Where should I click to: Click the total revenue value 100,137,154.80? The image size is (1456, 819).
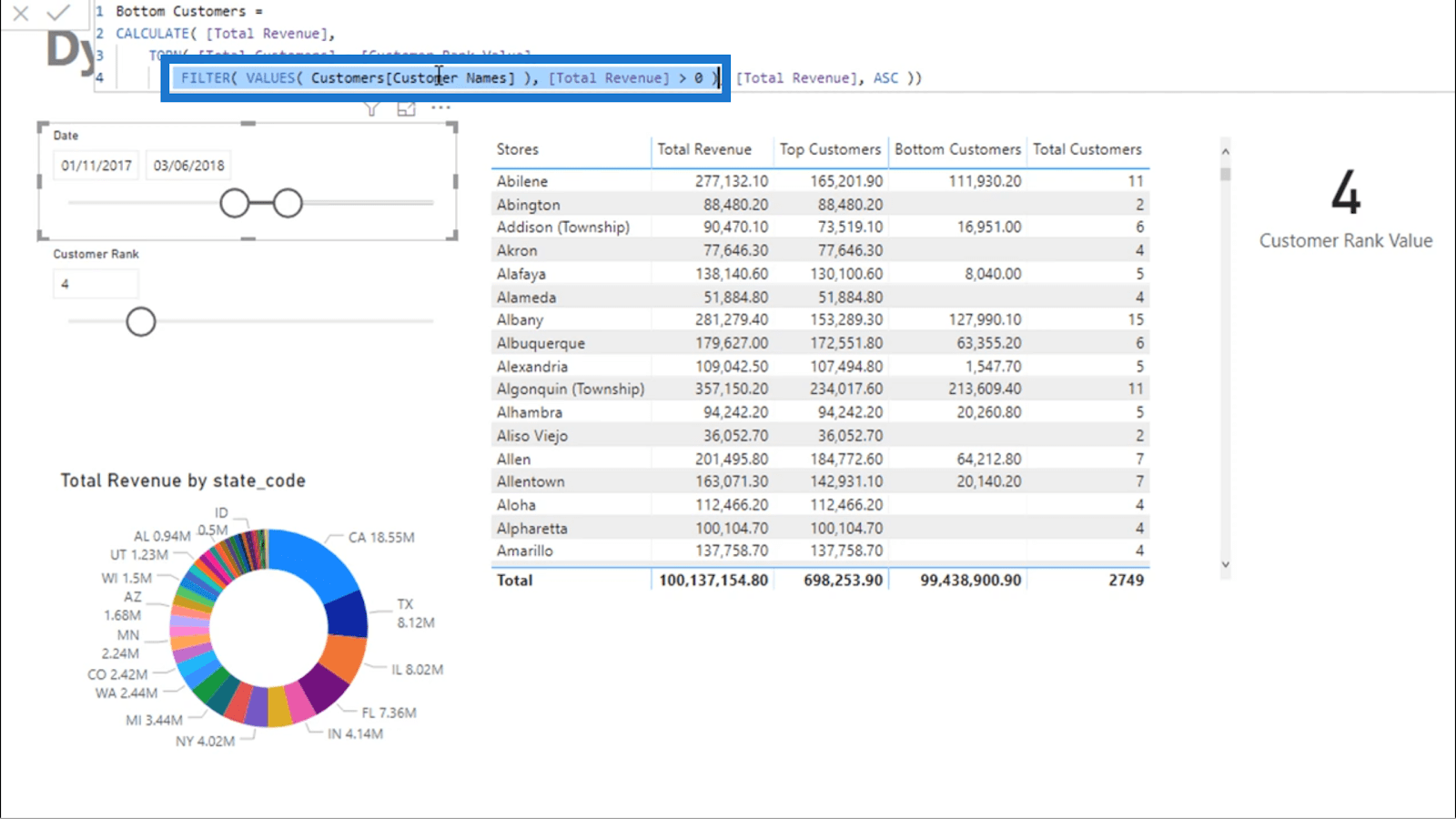pos(713,580)
